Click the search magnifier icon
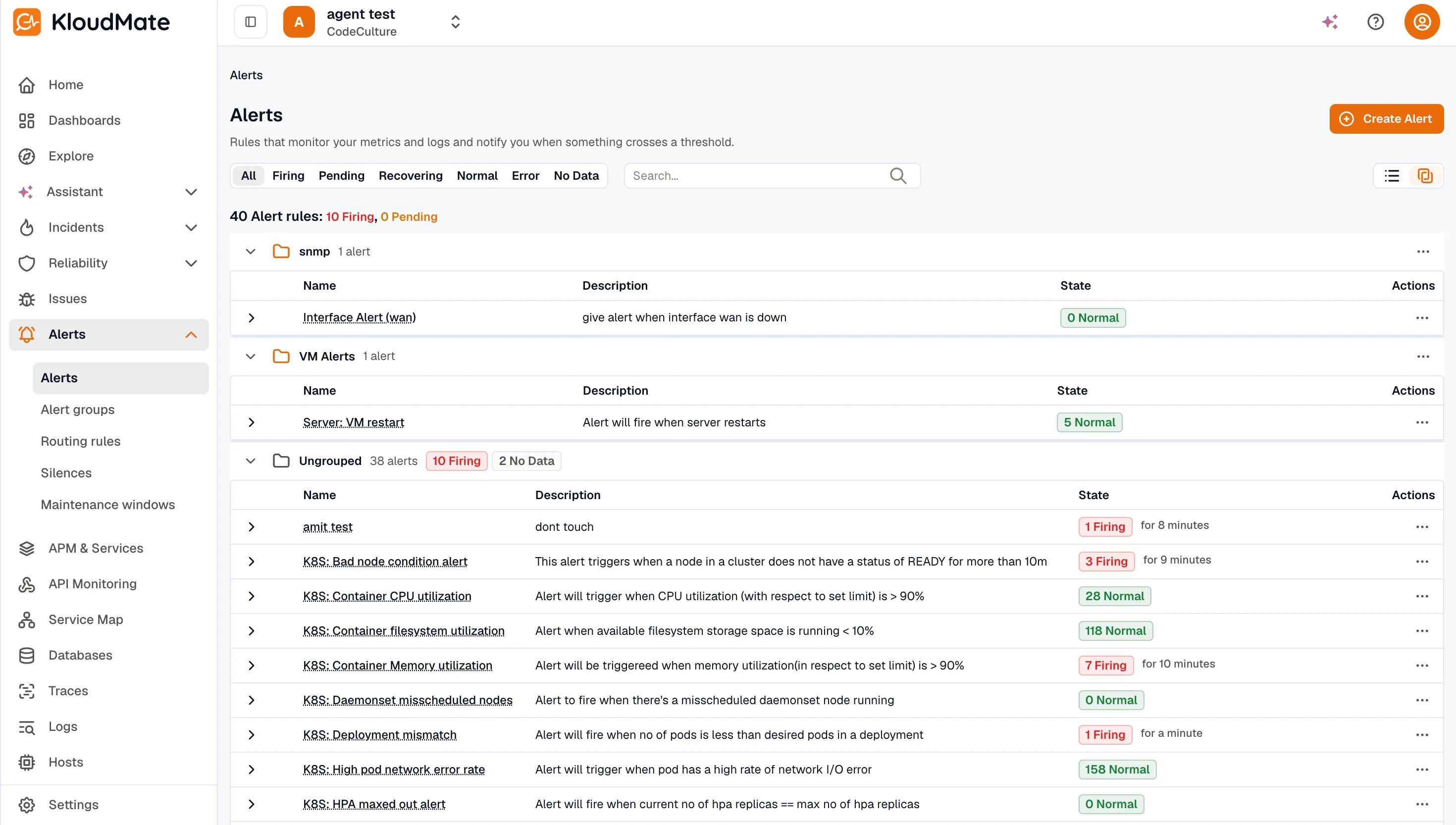 [898, 176]
